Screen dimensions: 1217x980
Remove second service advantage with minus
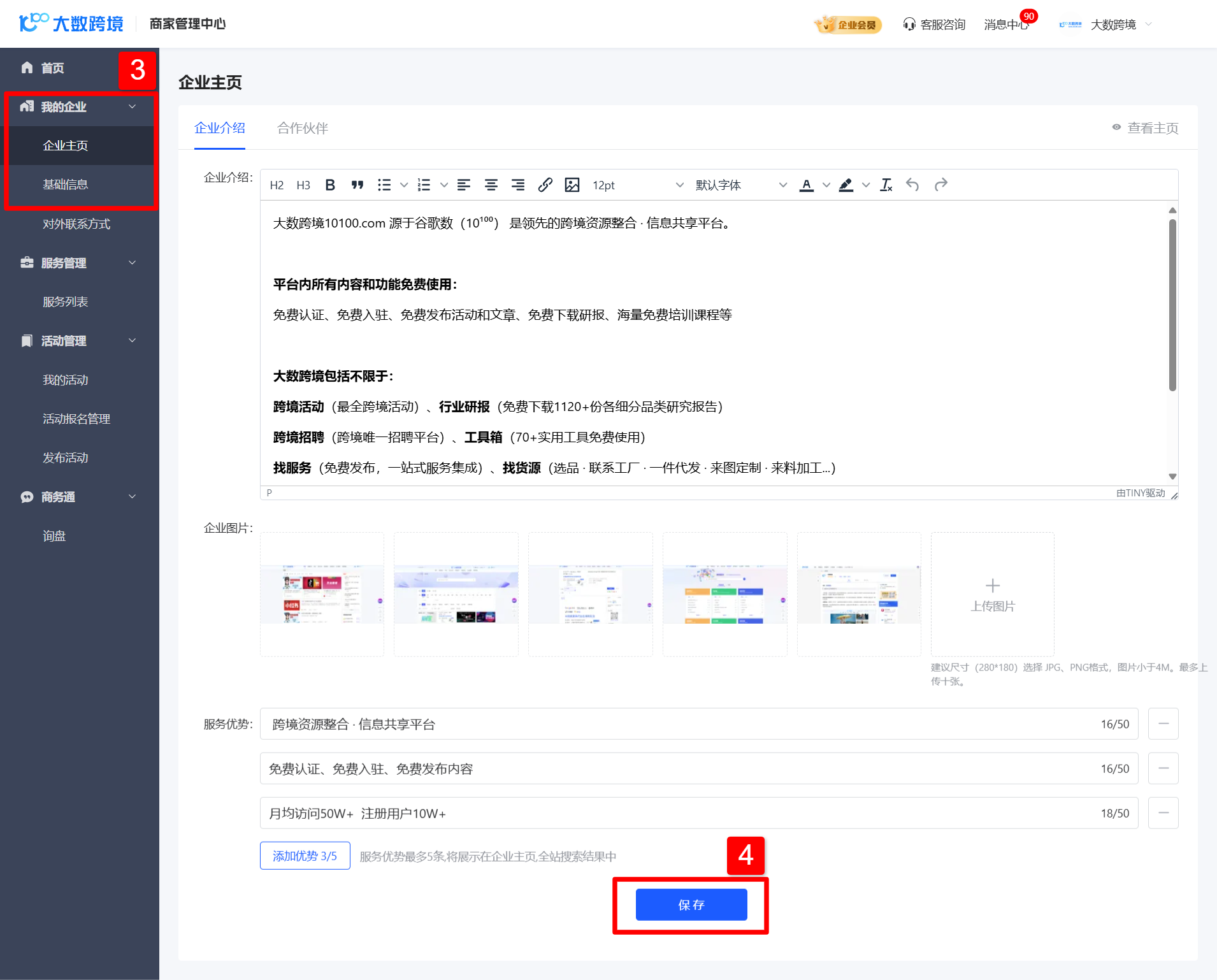[x=1163, y=768]
